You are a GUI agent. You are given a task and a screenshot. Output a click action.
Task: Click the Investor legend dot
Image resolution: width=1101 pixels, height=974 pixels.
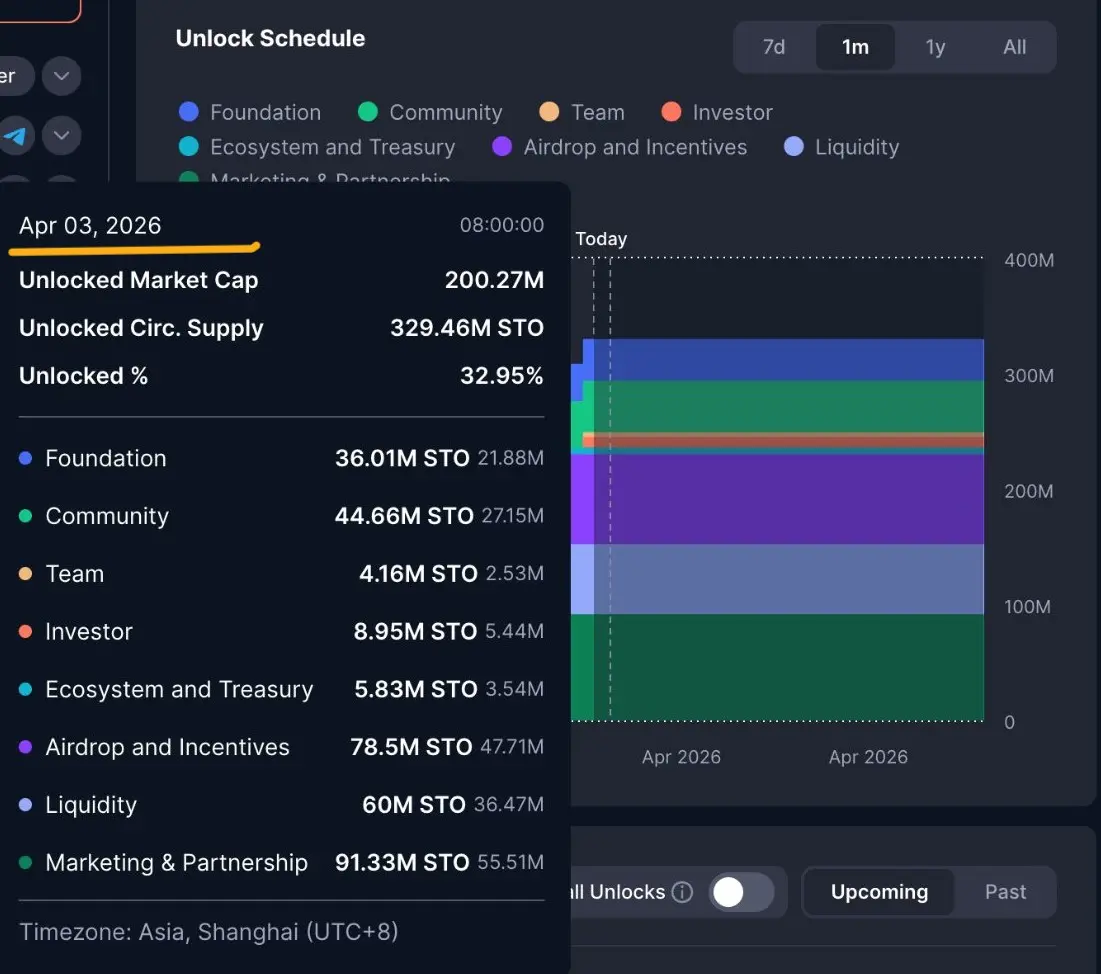pos(671,112)
